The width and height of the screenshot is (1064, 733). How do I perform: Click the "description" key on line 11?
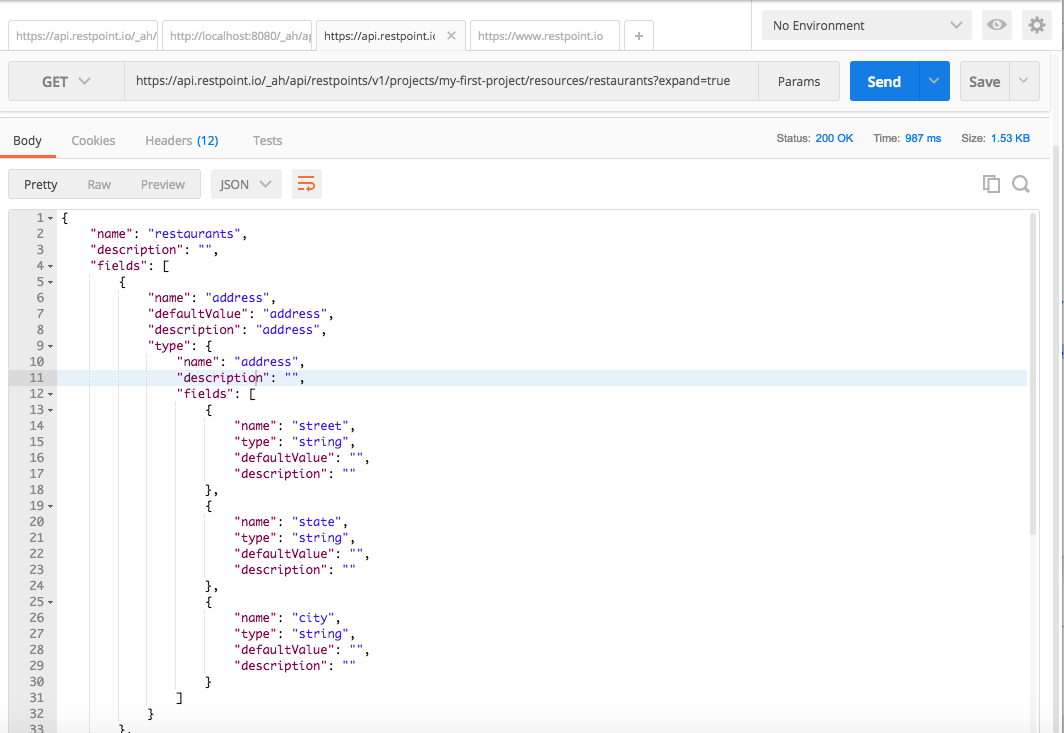[223, 378]
